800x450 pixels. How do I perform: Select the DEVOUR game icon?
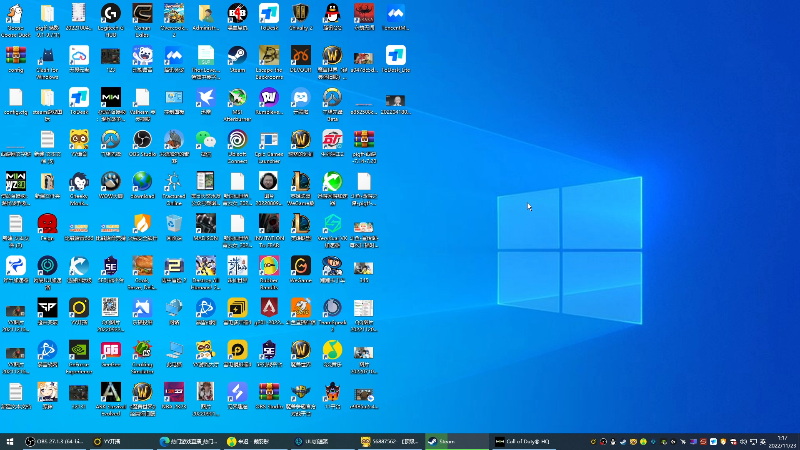pyautogui.click(x=301, y=60)
